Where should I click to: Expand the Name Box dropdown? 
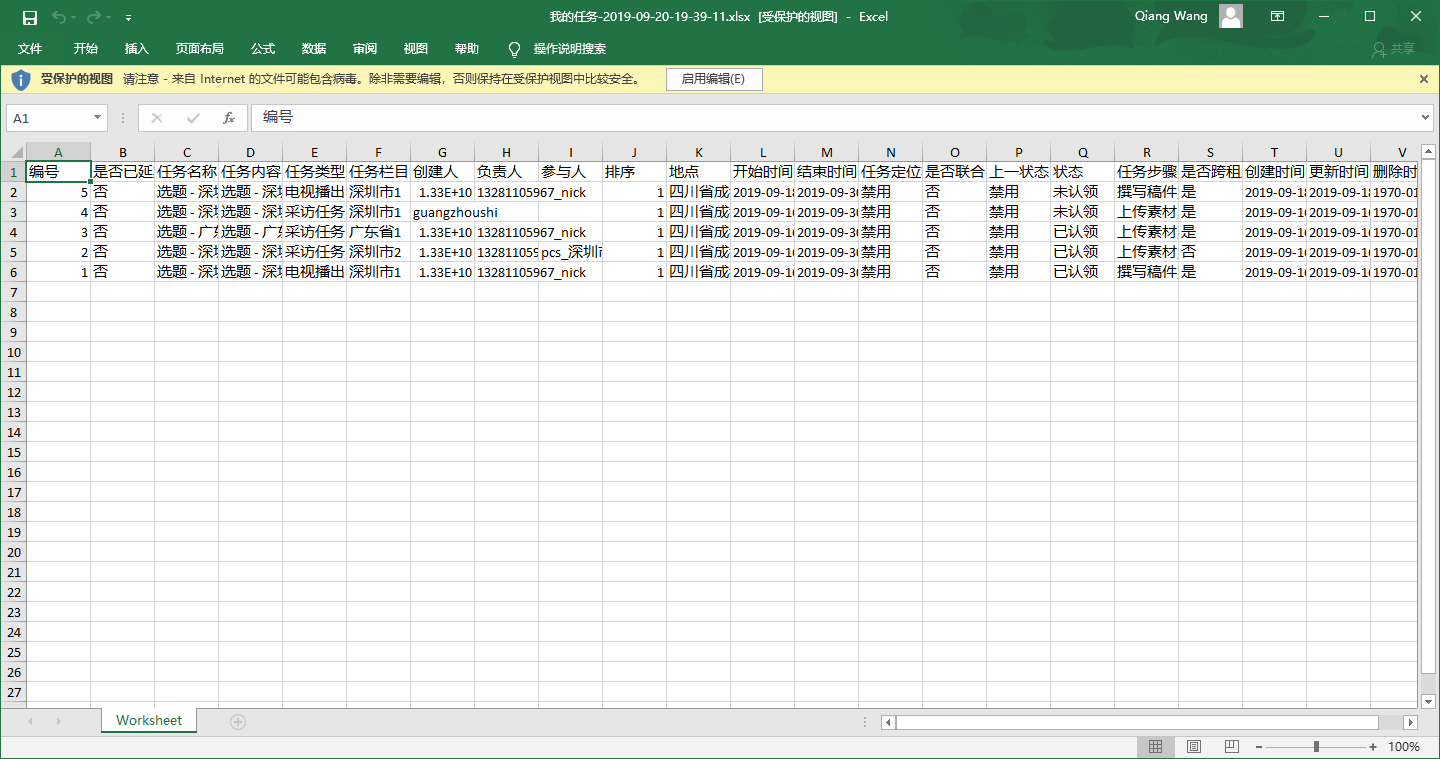tap(97, 118)
